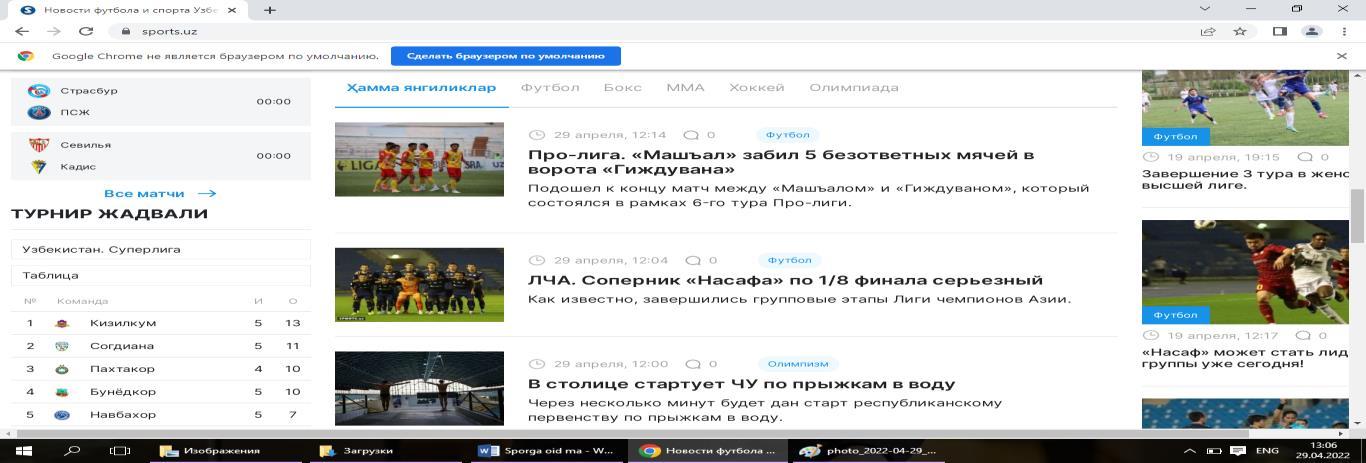This screenshot has height=463, width=1366.
Task: Click Кизилкум team row name
Action: [x=123, y=323]
